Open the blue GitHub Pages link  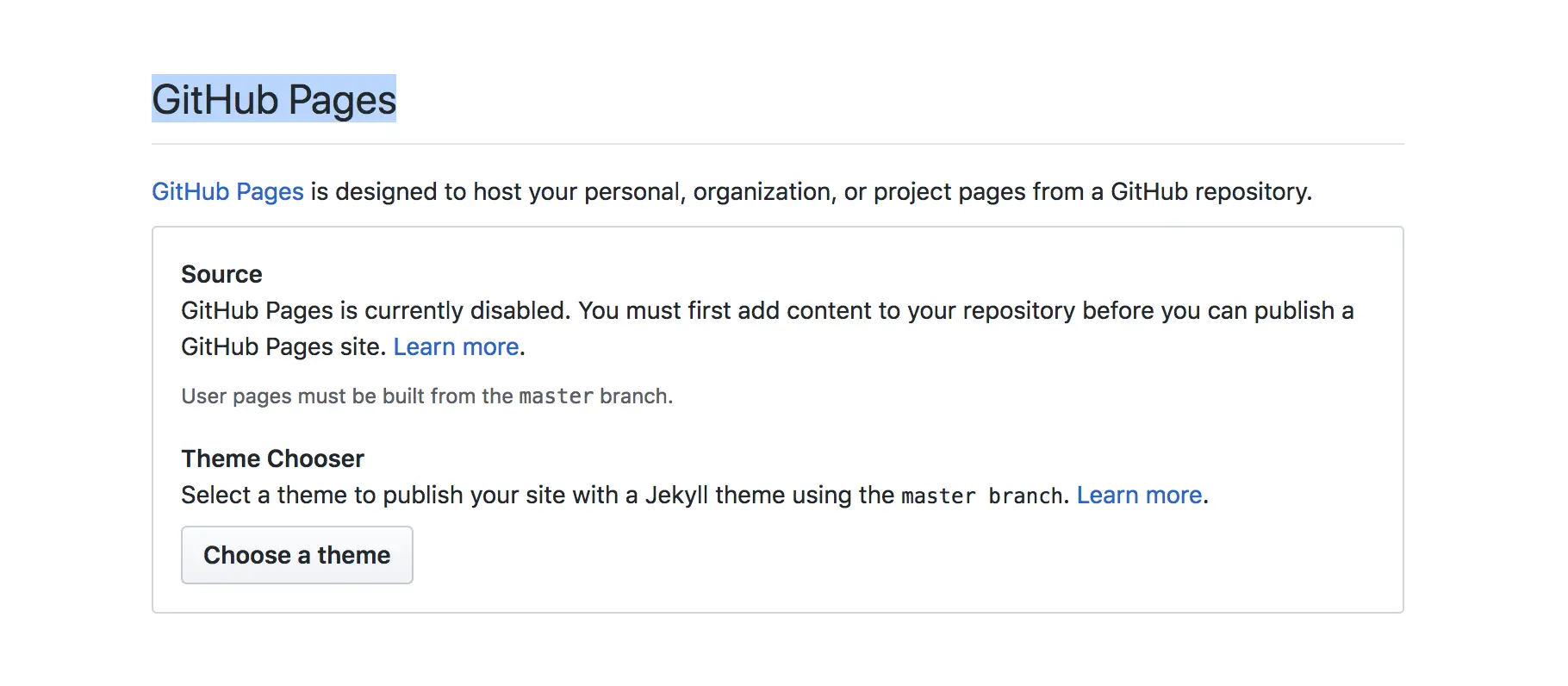(x=227, y=191)
